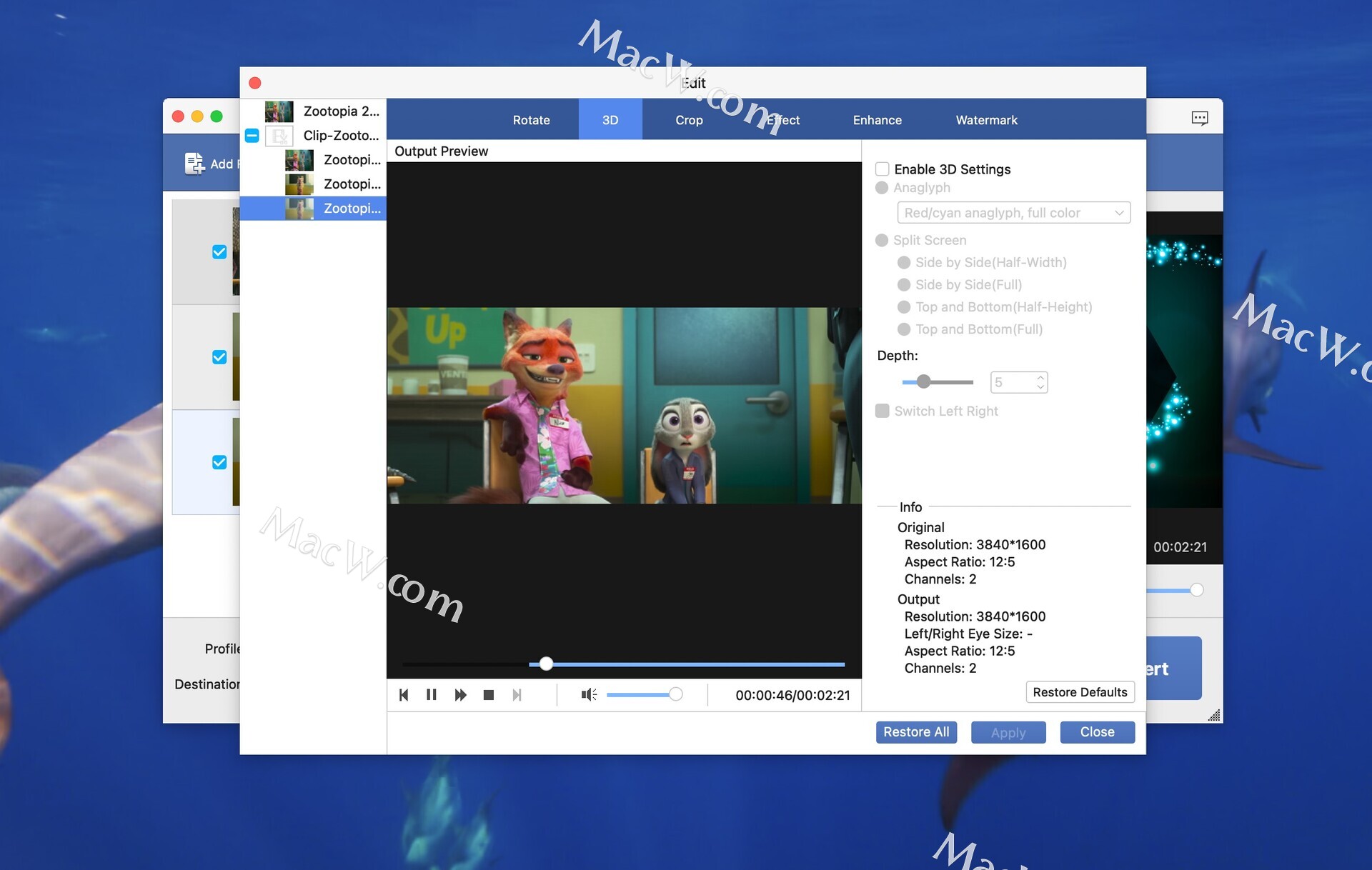Click the Clip-Zooto clip file icon
This screenshot has width=1372, height=870.
[279, 136]
